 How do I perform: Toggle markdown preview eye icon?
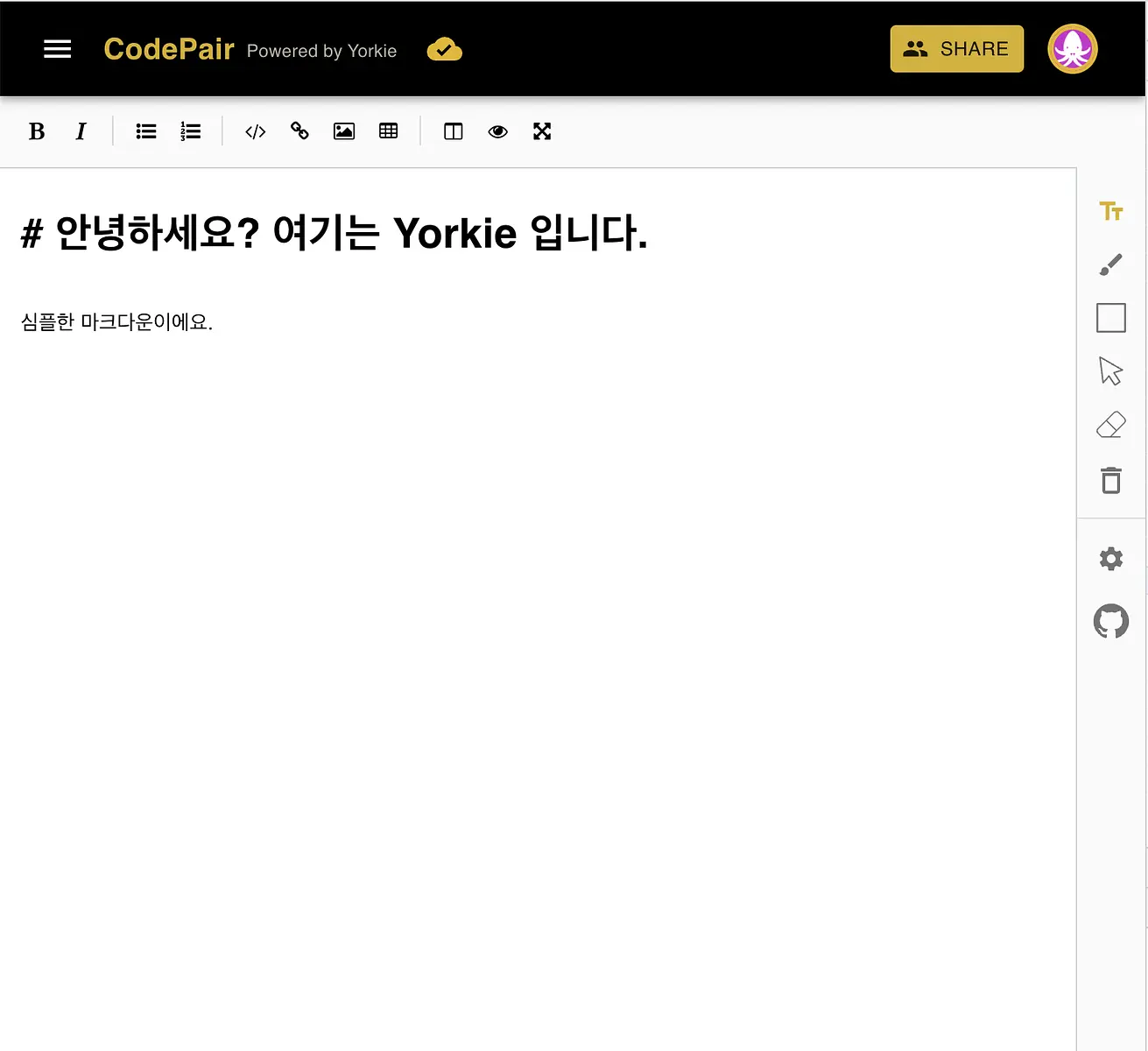click(x=497, y=131)
